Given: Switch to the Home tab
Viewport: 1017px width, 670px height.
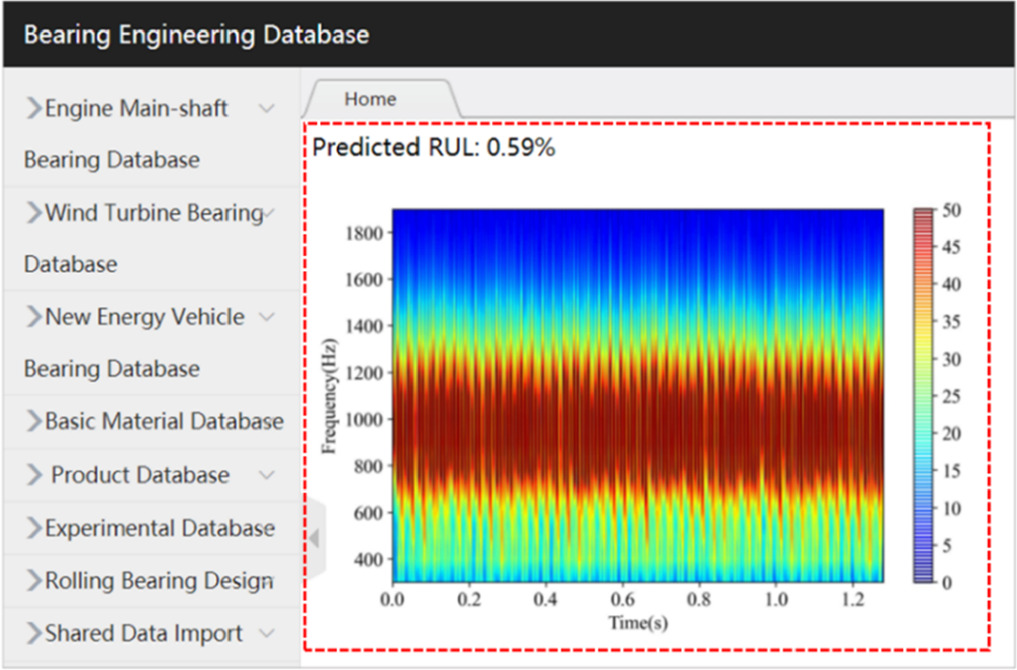Looking at the screenshot, I should click(x=369, y=98).
